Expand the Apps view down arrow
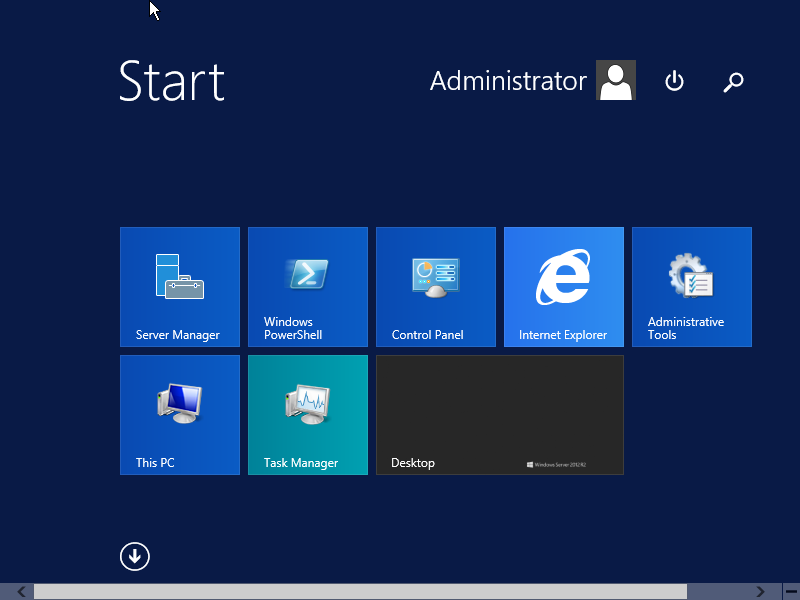 pyautogui.click(x=134, y=556)
